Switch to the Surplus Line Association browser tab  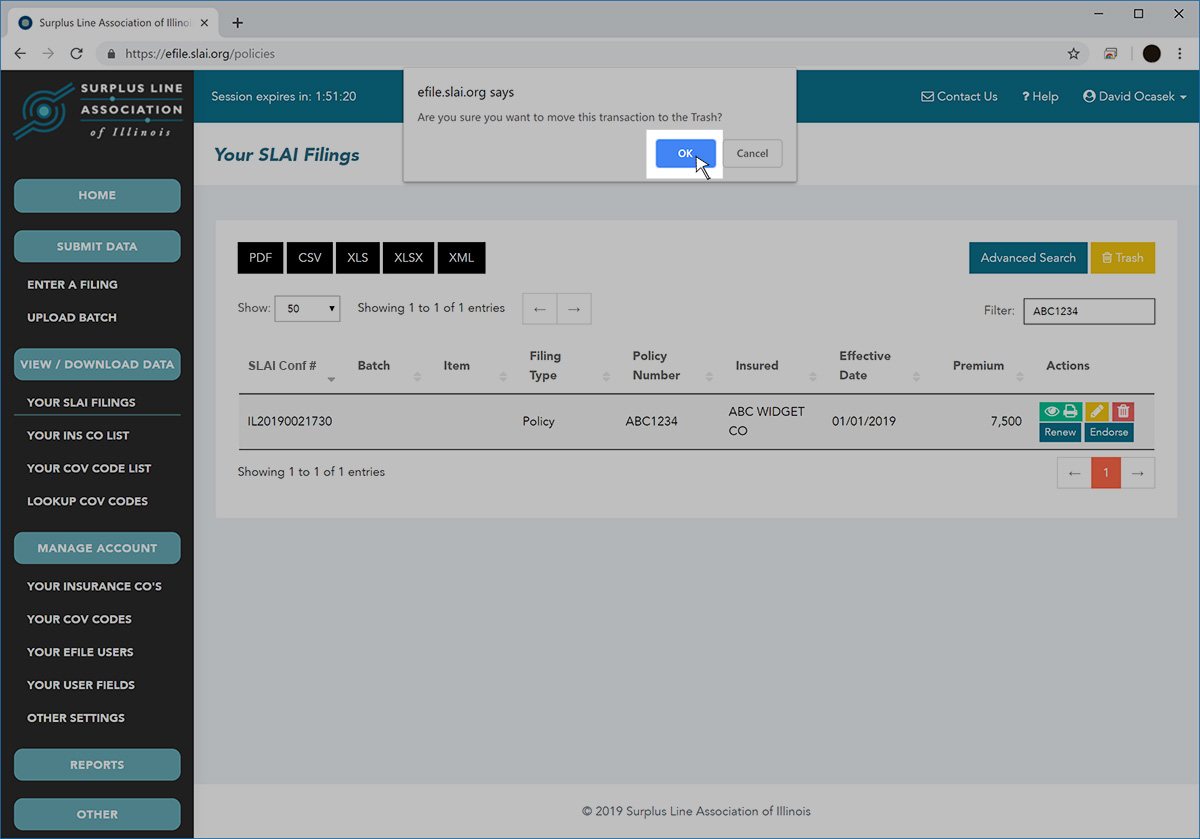coord(110,21)
